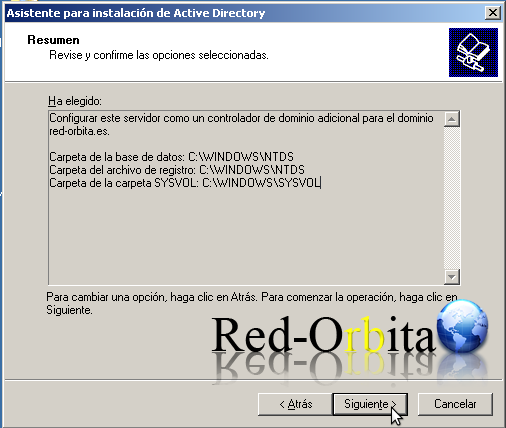506x428 pixels.
Task: Click the Red-Orbita watermark logo text
Action: click(x=323, y=334)
